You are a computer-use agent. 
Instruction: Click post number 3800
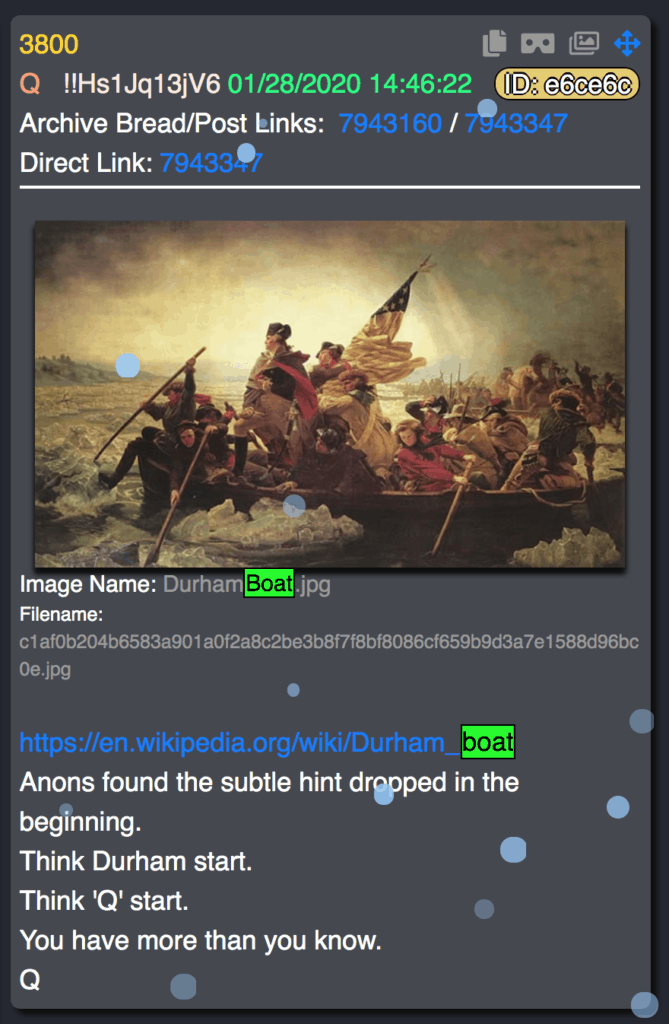[49, 44]
